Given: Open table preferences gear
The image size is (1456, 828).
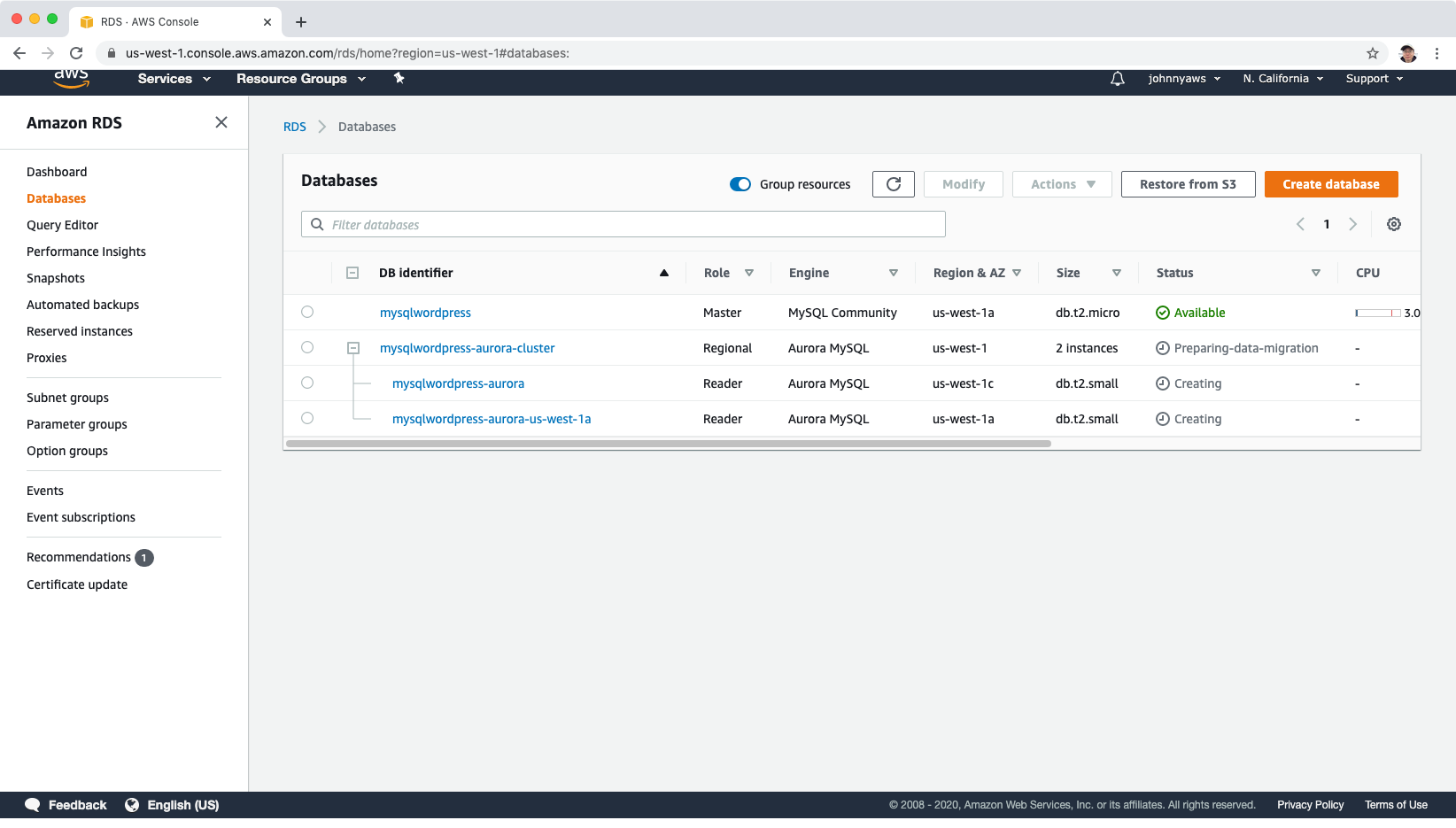Looking at the screenshot, I should [x=1394, y=224].
